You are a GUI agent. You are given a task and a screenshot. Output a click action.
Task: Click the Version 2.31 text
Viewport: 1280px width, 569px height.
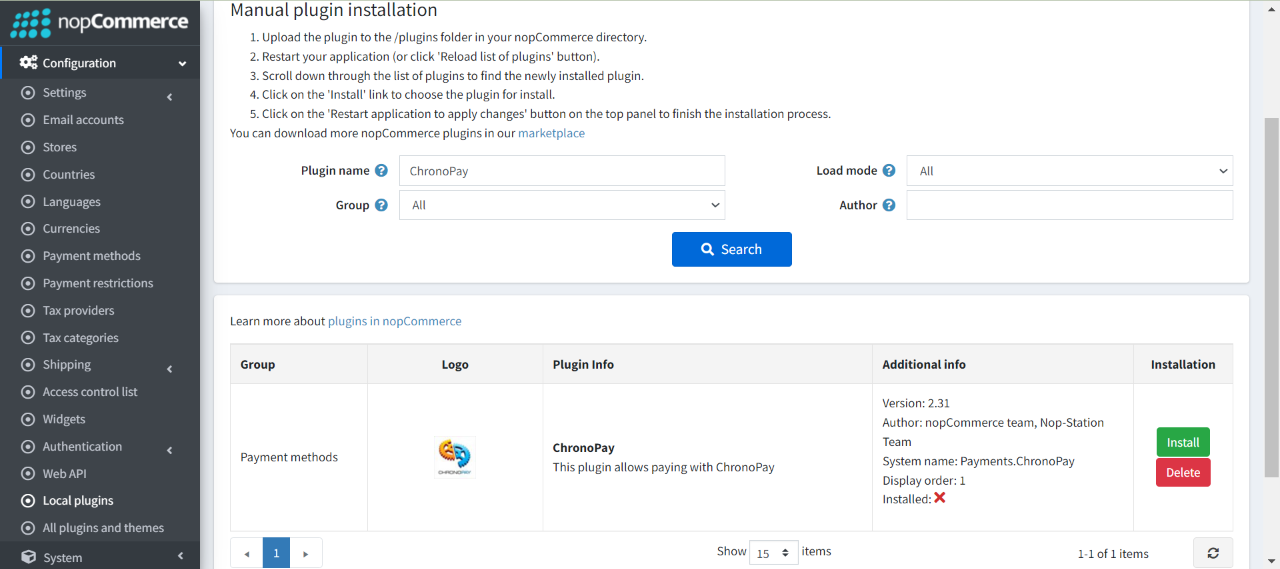(x=916, y=403)
